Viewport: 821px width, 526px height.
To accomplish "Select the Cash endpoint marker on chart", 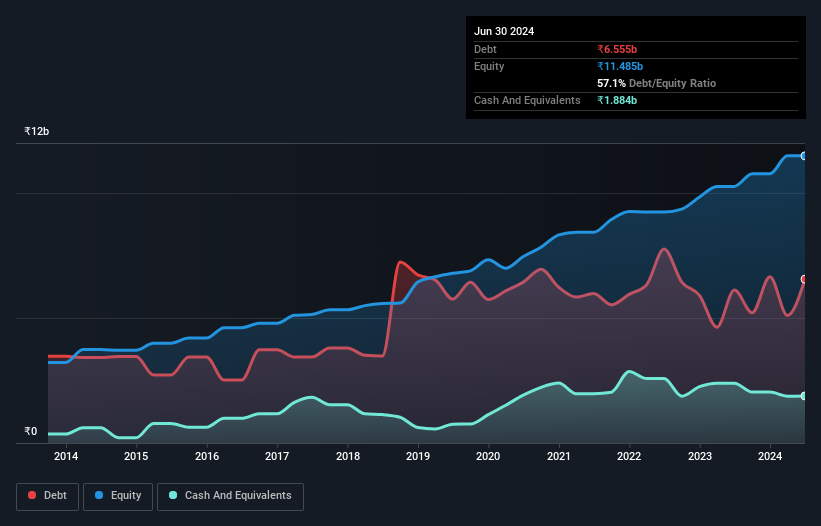I will 804,396.
